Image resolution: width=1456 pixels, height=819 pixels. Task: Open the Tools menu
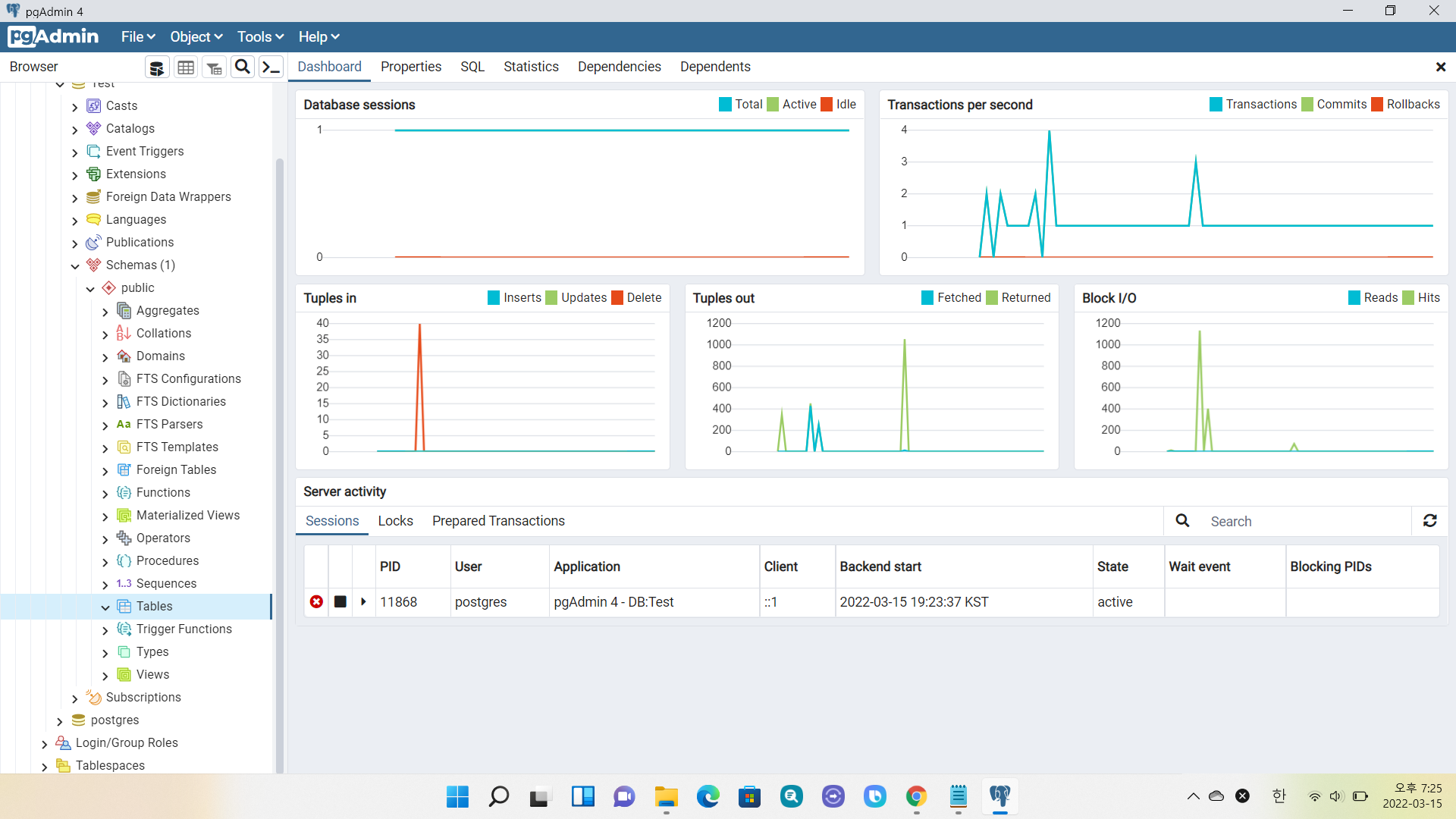[260, 36]
